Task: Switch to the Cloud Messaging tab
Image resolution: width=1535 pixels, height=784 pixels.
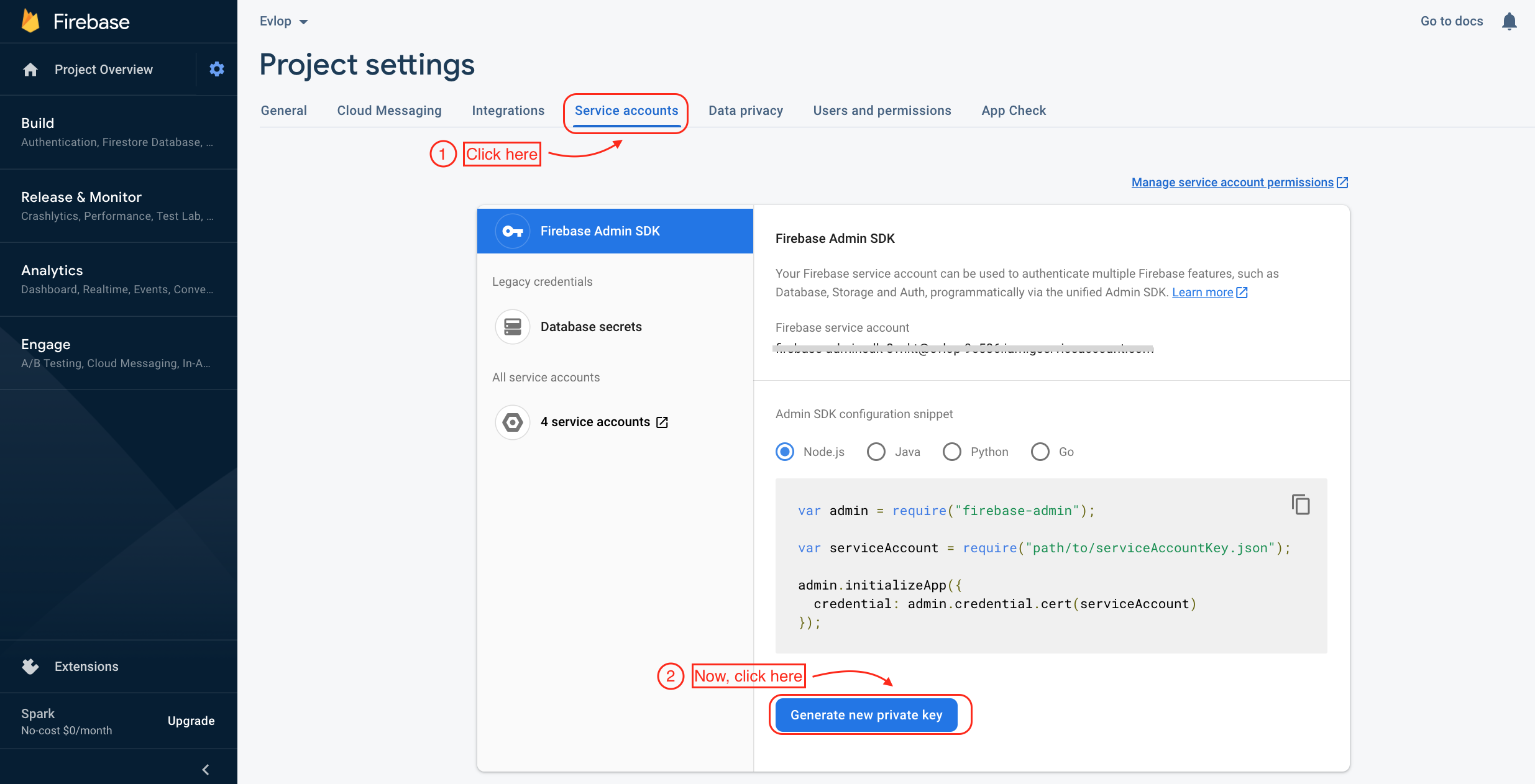Action: tap(390, 111)
